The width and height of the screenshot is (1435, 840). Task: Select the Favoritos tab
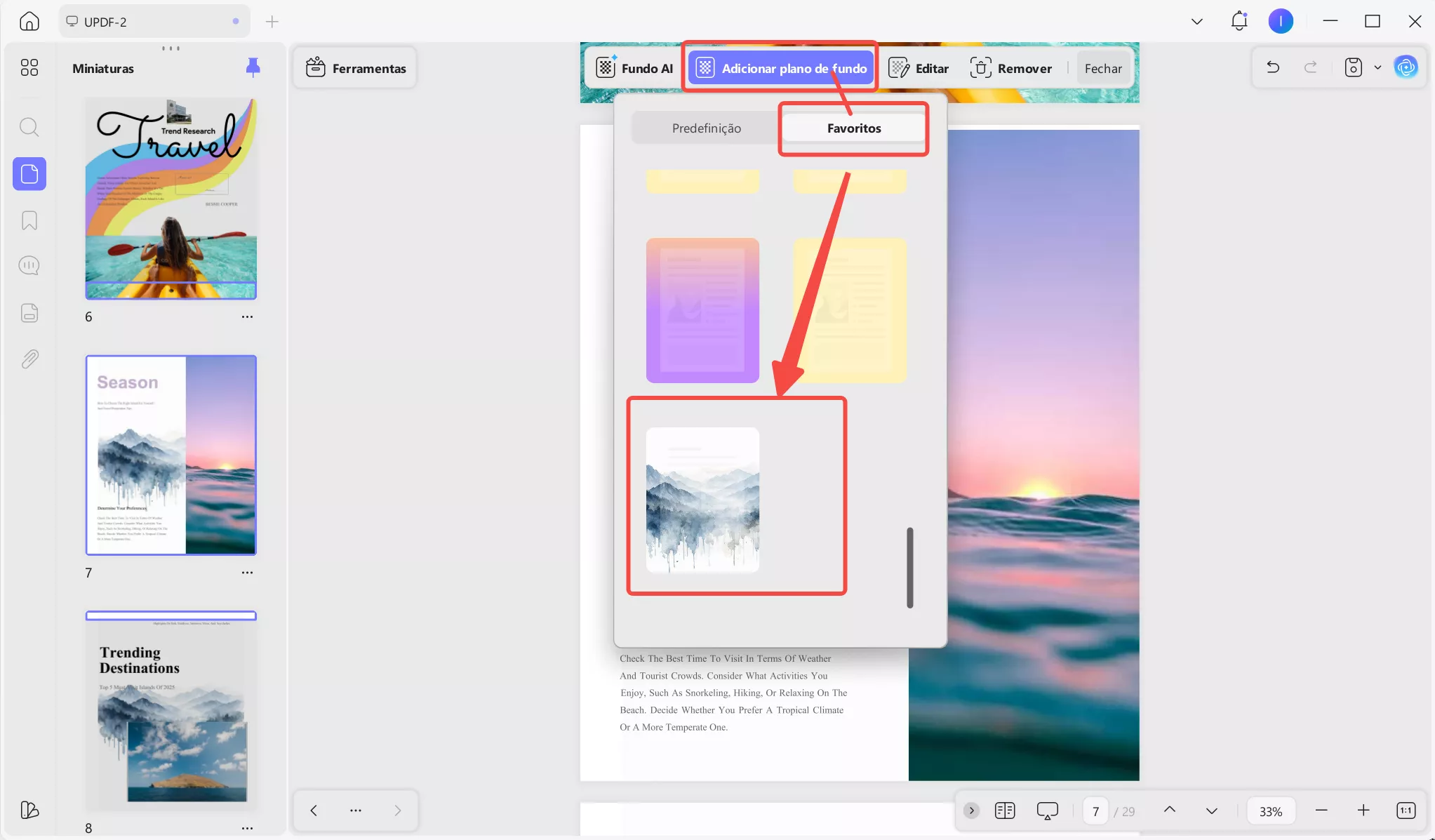853,128
